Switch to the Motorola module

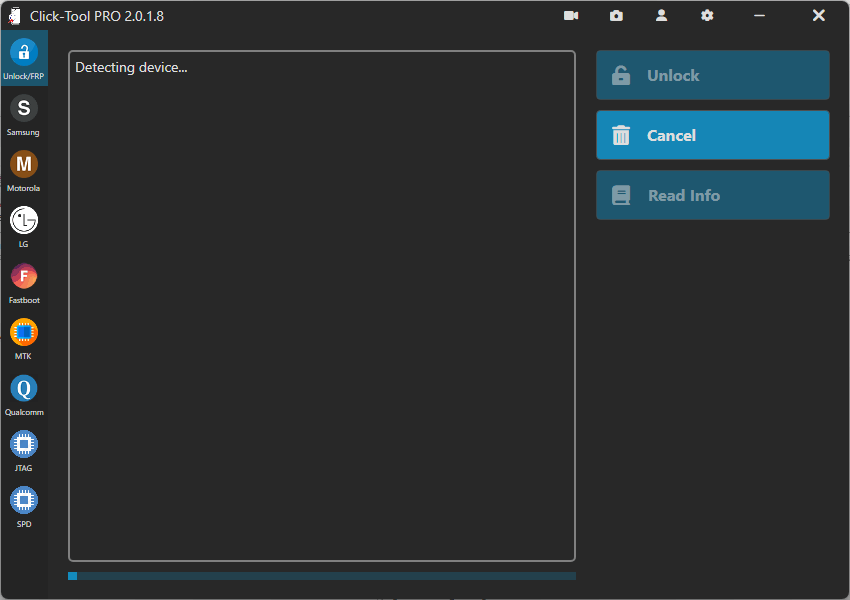(x=23, y=164)
